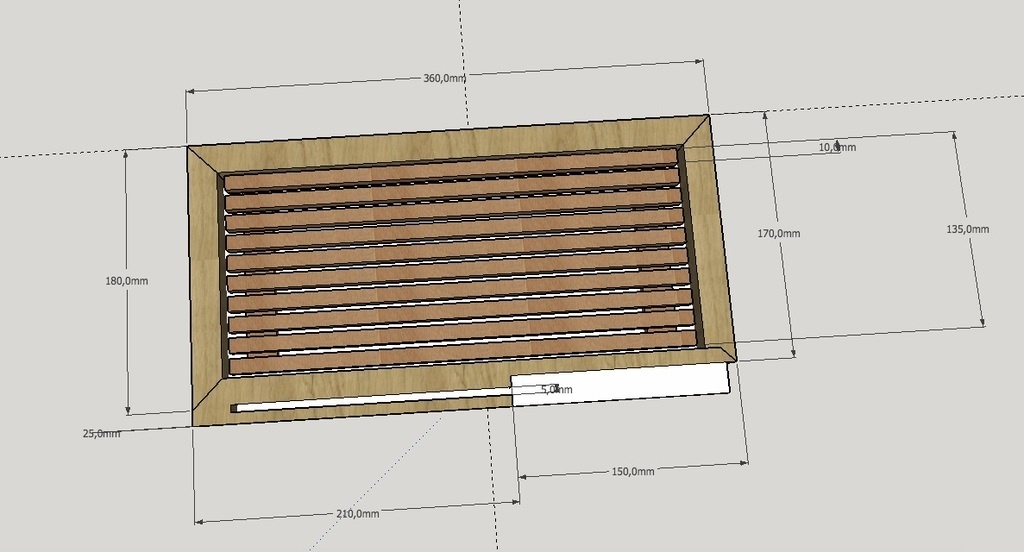Select the 360,0mm dimension label
This screenshot has width=1024, height=552.
click(445, 78)
